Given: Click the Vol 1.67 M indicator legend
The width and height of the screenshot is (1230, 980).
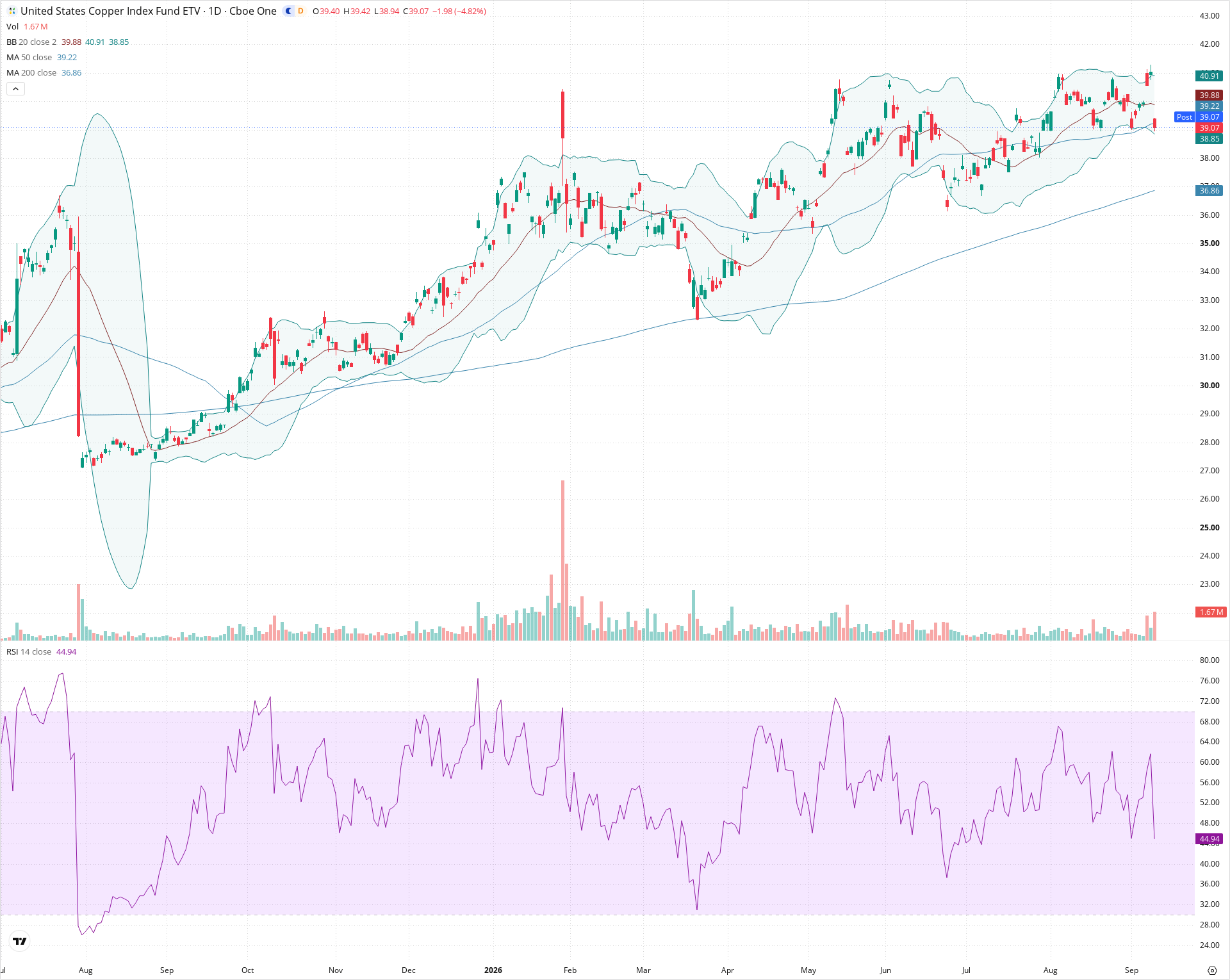Looking at the screenshot, I should [x=27, y=26].
